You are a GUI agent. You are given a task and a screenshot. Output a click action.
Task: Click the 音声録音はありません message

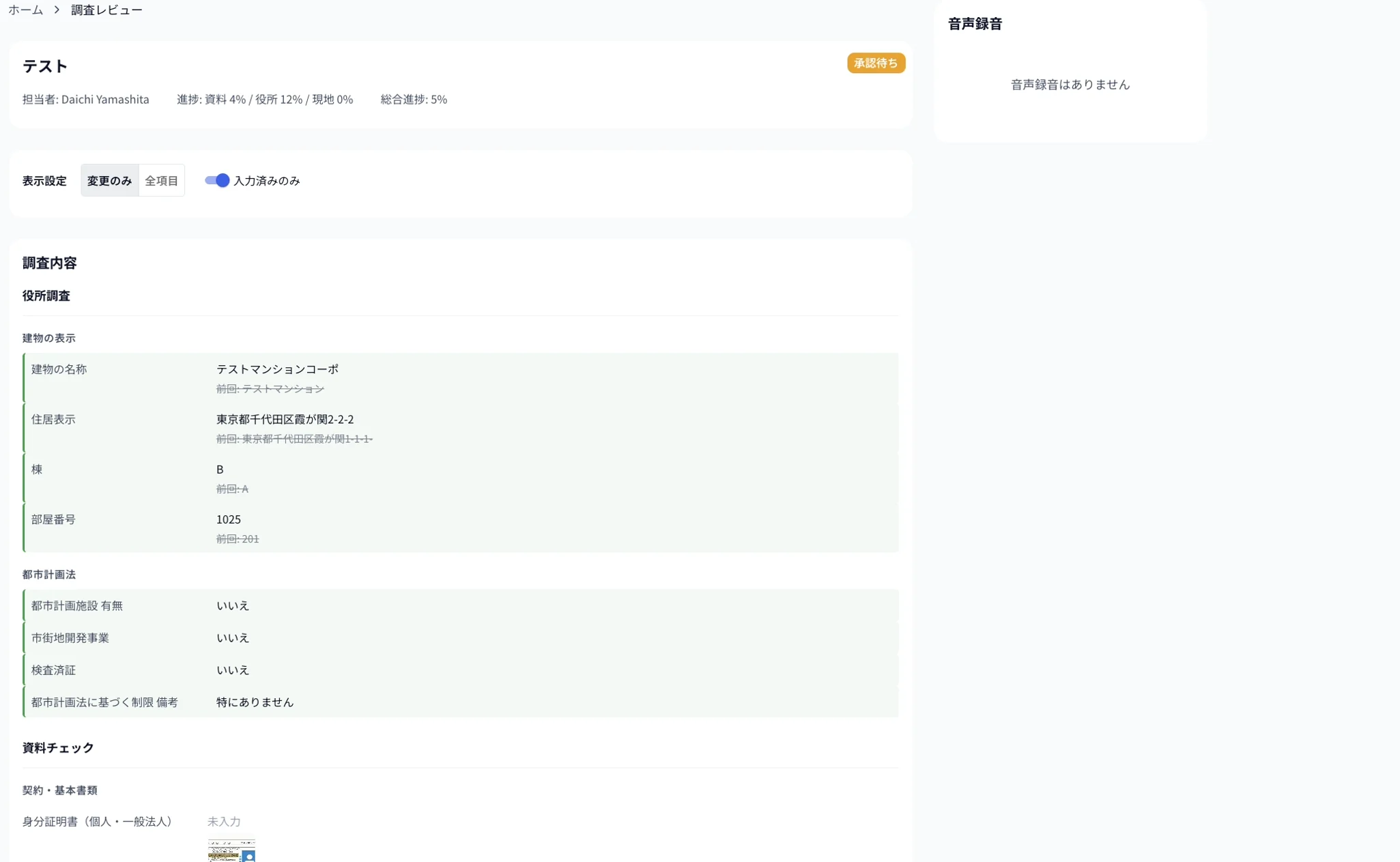click(x=1070, y=85)
